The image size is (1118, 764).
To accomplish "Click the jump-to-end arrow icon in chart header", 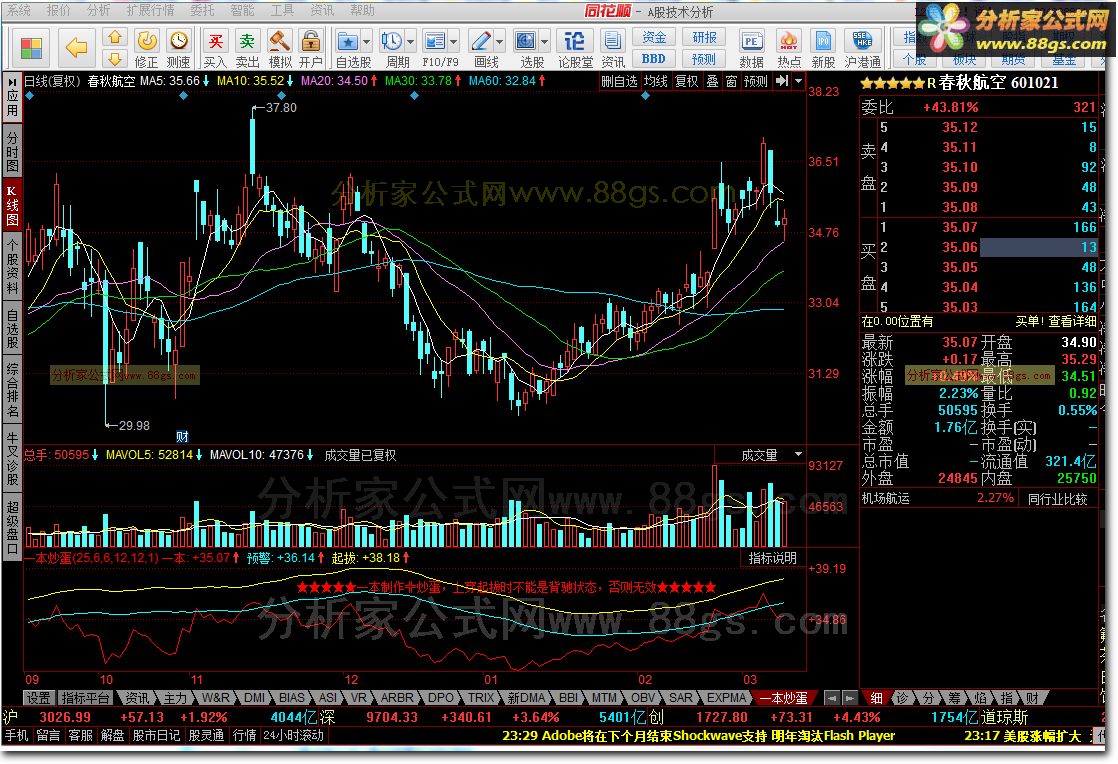I will pos(782,81).
